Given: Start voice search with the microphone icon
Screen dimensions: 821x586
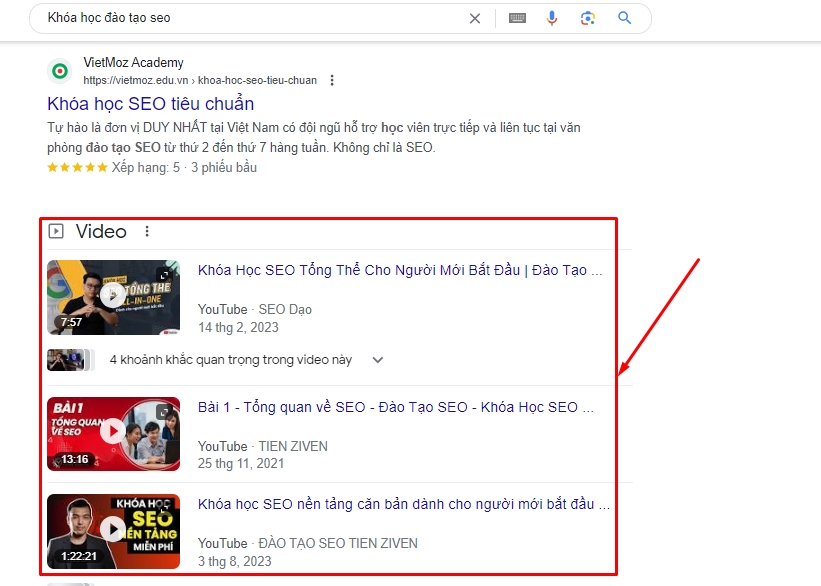Looking at the screenshot, I should click(552, 18).
